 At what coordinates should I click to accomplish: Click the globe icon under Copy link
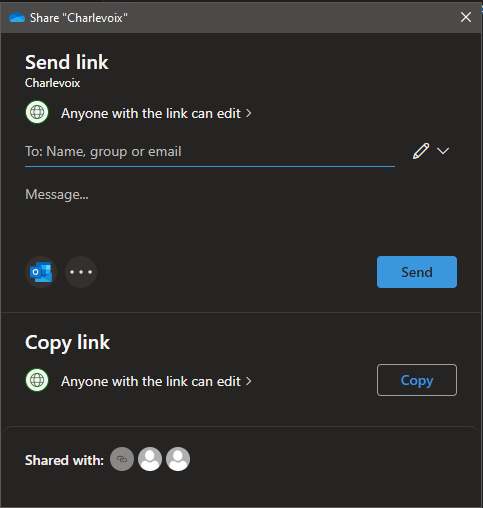(37, 380)
